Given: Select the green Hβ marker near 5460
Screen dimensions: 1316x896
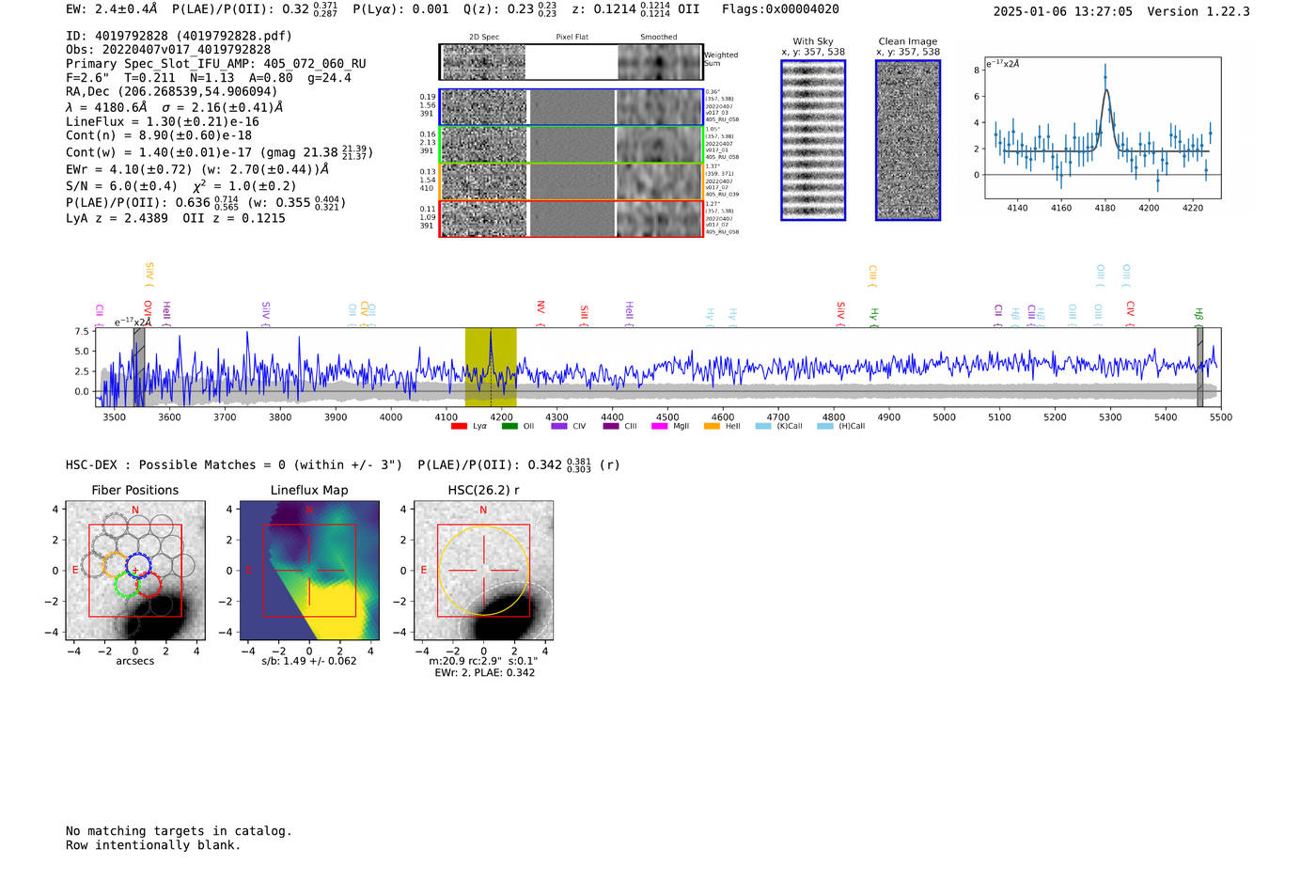Looking at the screenshot, I should [1198, 315].
